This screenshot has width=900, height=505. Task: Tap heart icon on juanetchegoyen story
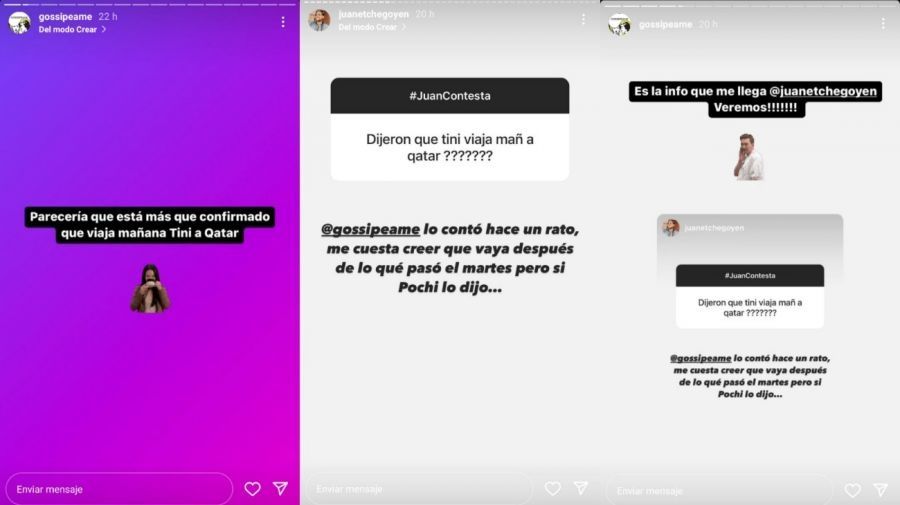553,488
